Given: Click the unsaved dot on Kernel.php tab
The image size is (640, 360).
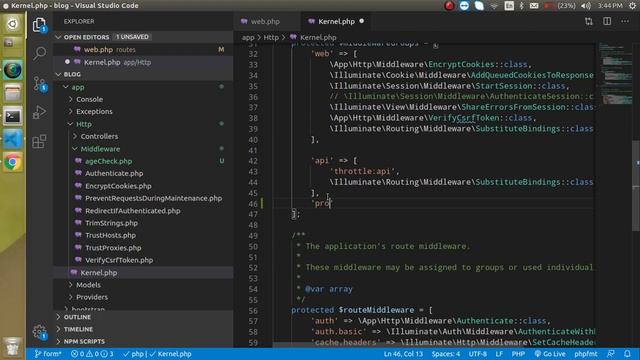Looking at the screenshot, I should 362,21.
